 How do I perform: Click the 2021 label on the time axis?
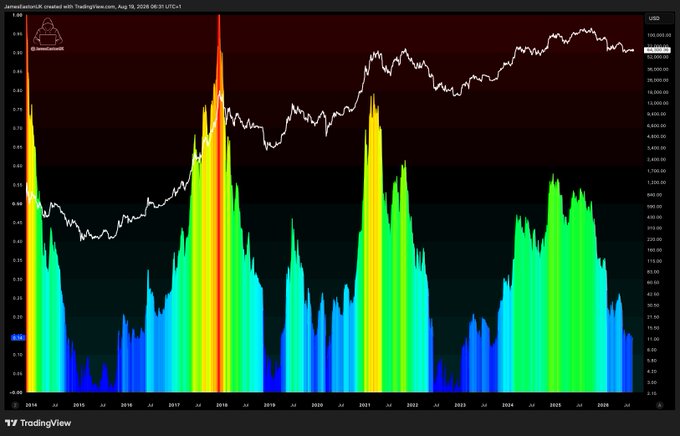tap(365, 405)
